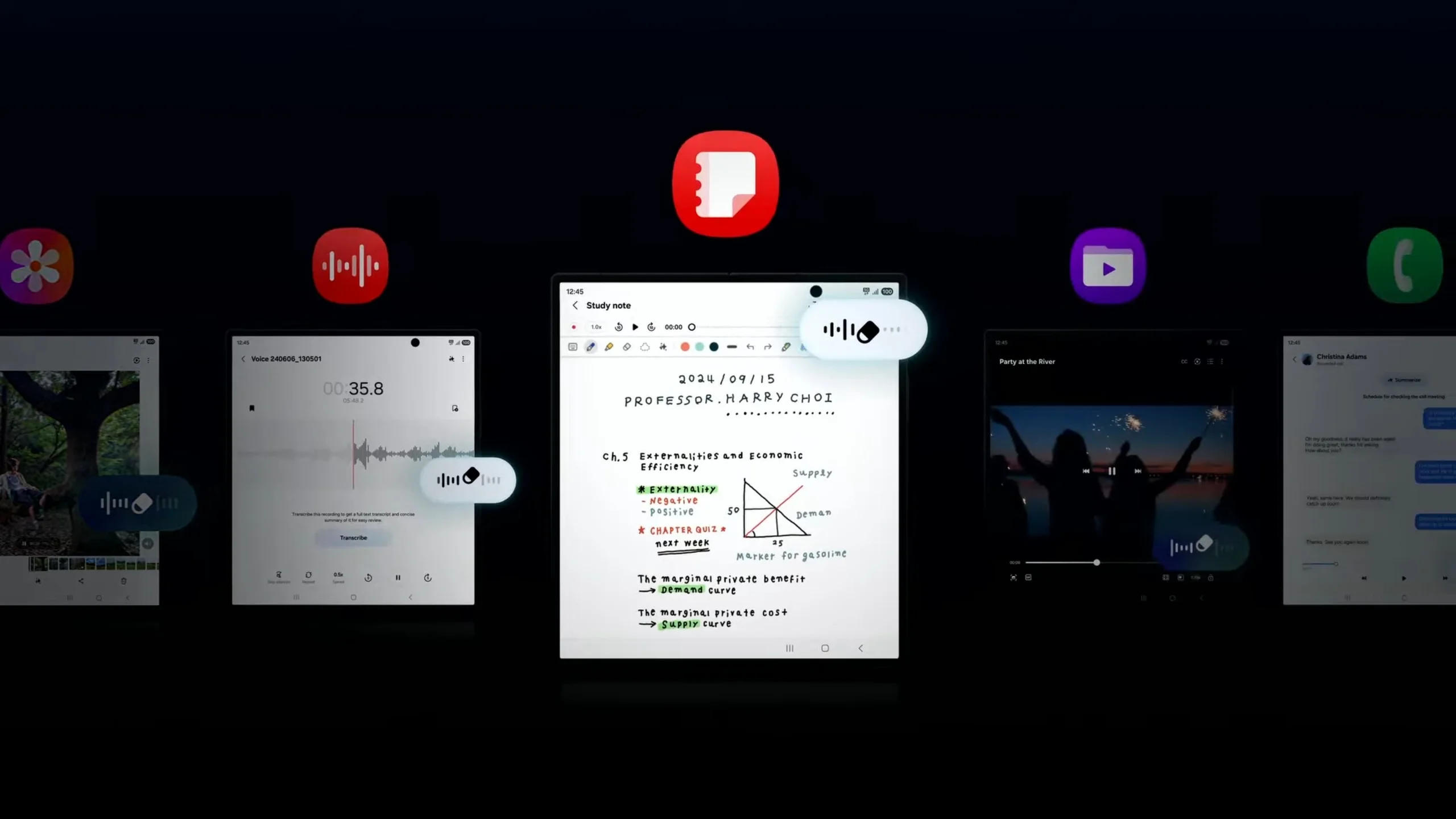Tap recents button in Study note navigation bar
Viewport: 1456px width, 819px height.
(789, 648)
